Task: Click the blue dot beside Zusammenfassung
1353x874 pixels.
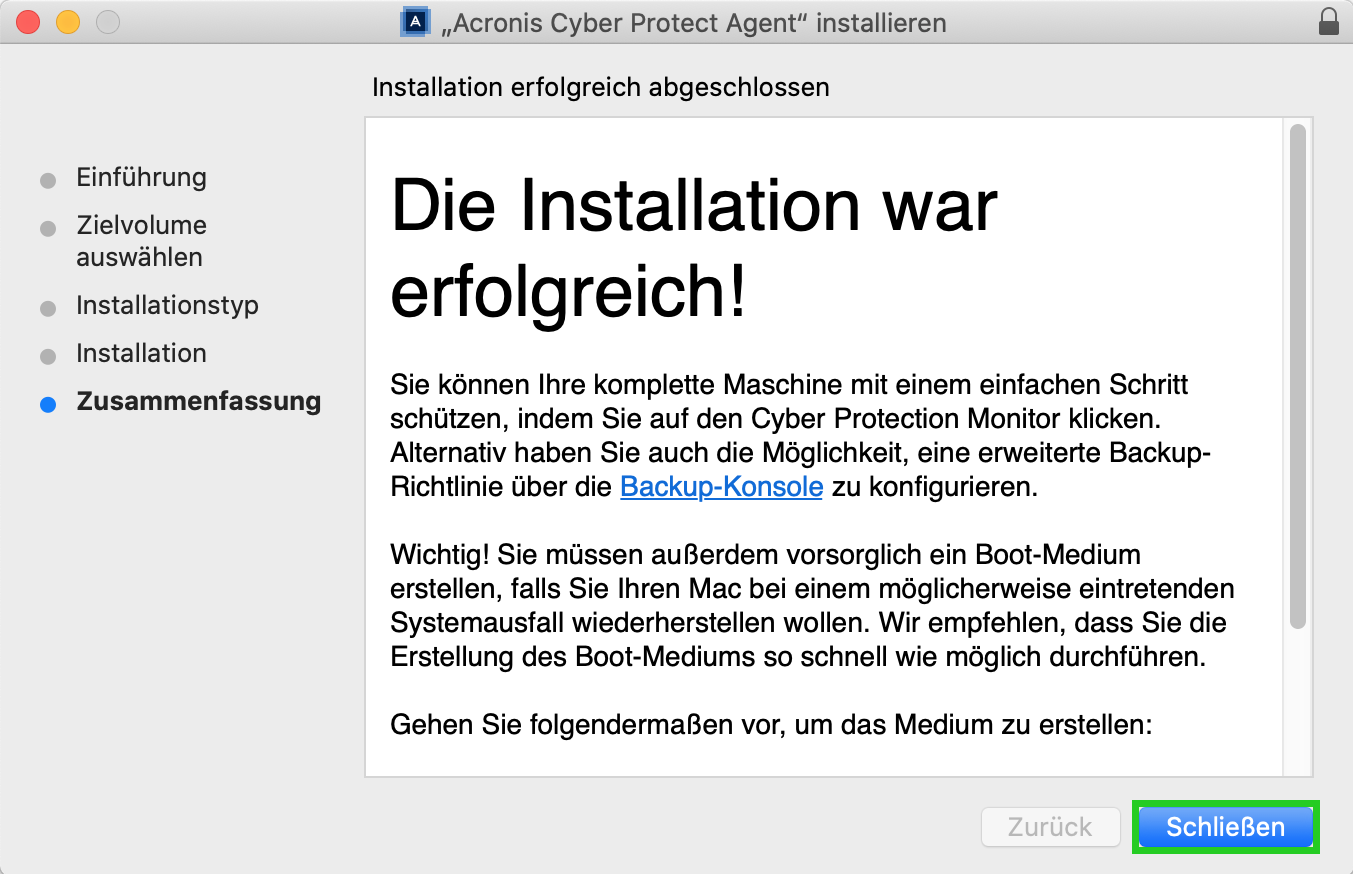Action: click(x=47, y=404)
